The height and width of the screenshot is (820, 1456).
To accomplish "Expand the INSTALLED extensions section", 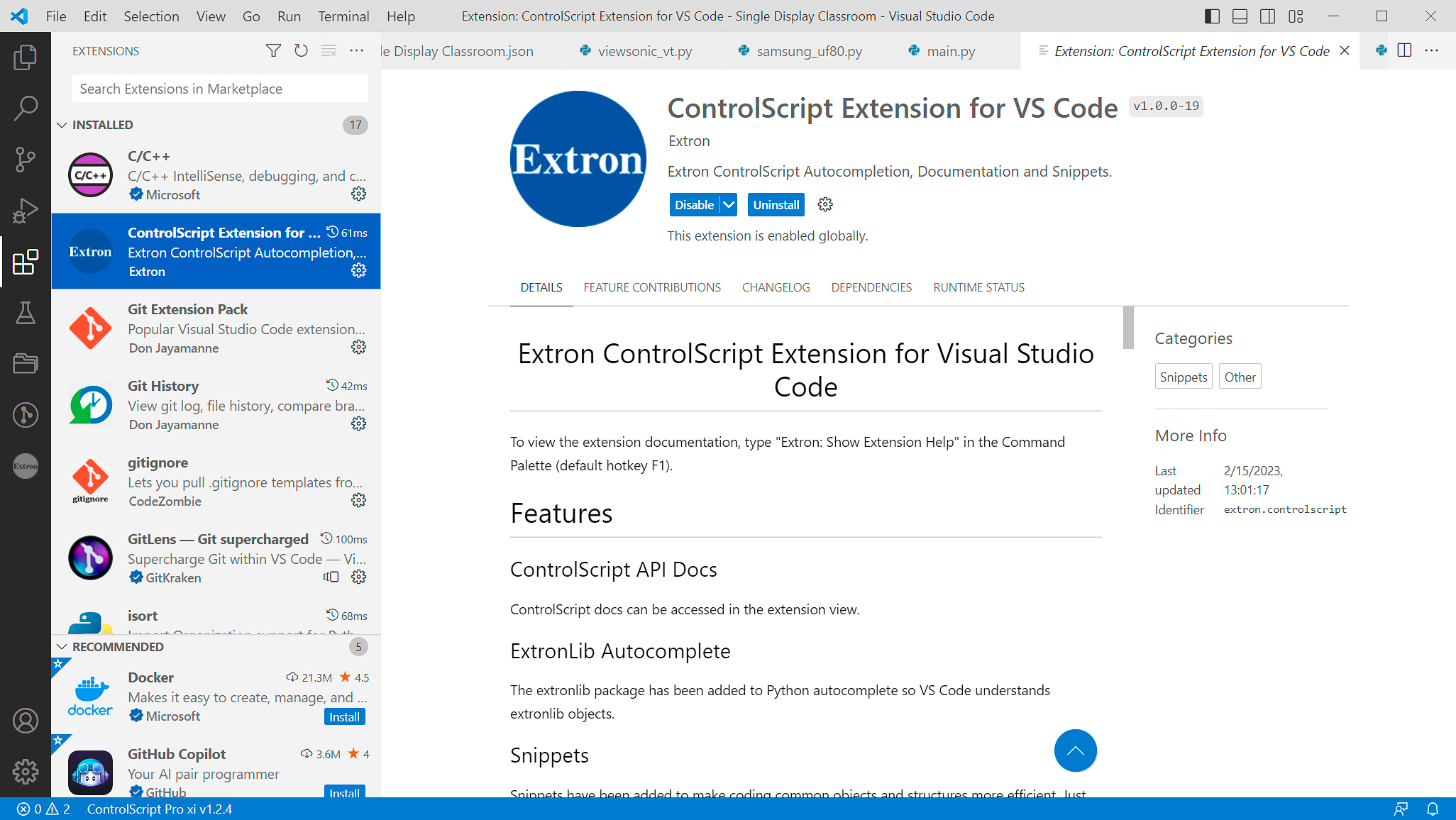I will (x=103, y=124).
